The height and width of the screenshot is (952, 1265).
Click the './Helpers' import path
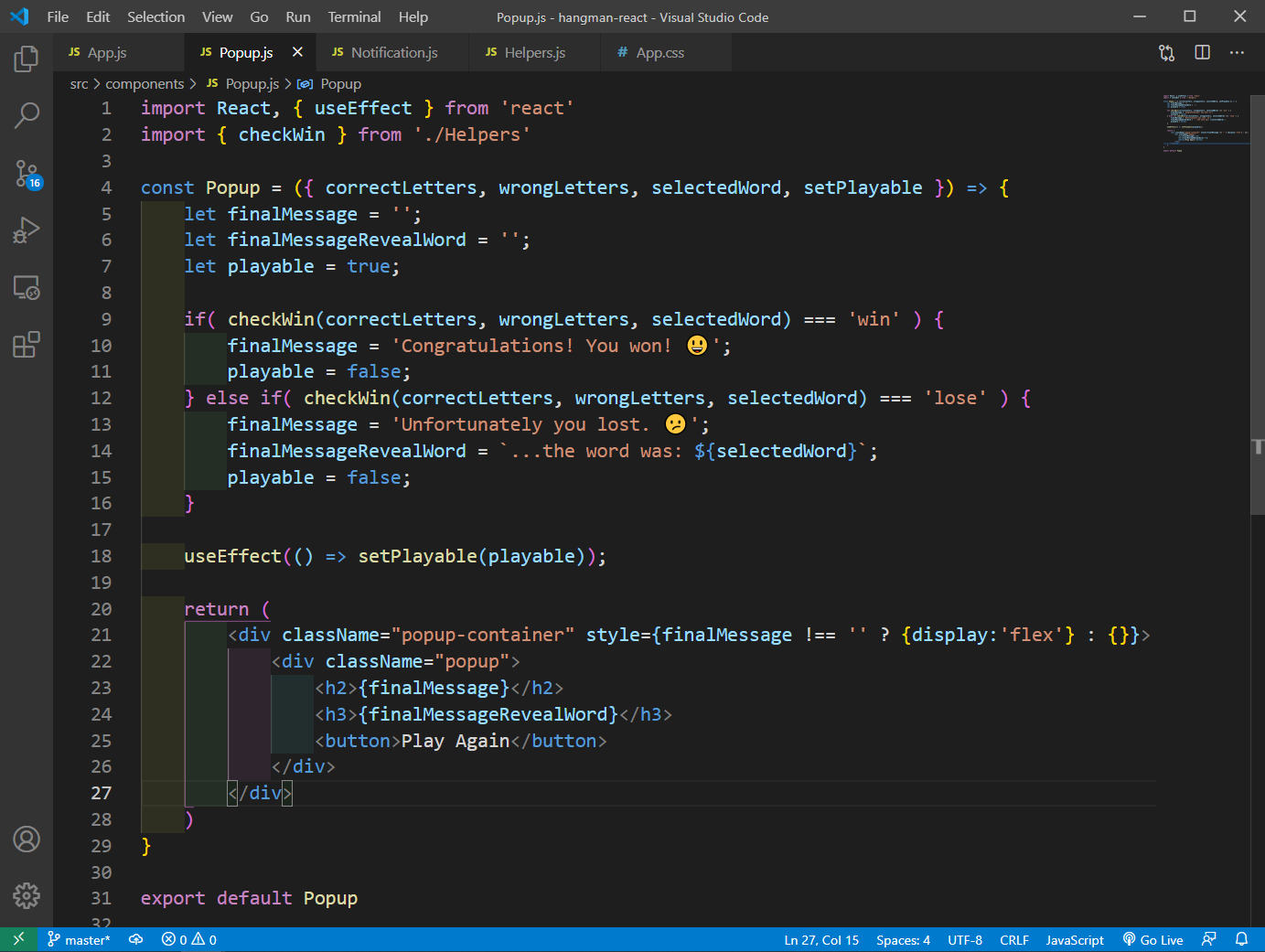click(472, 134)
